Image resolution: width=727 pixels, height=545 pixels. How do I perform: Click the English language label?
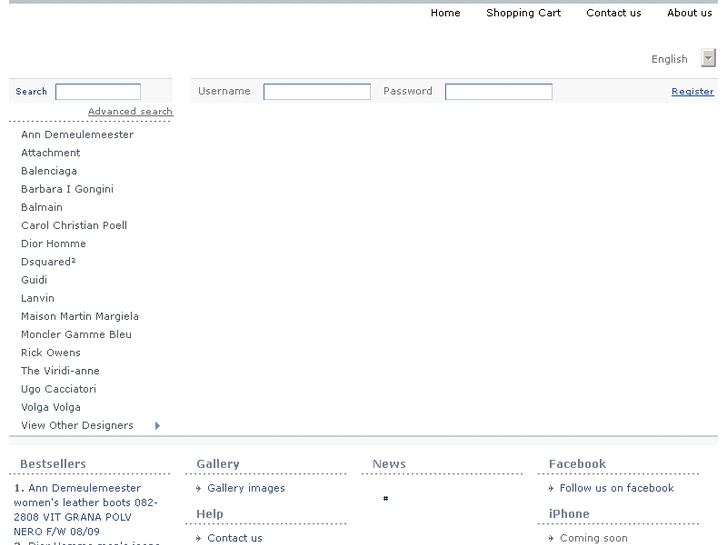[669, 59]
